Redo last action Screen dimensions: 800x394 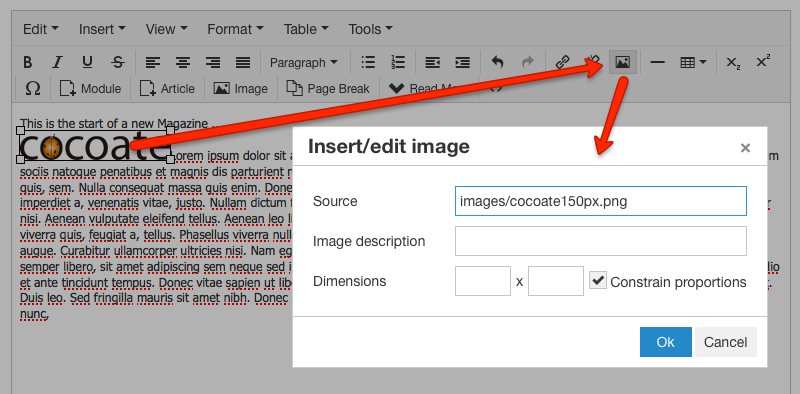pos(528,63)
